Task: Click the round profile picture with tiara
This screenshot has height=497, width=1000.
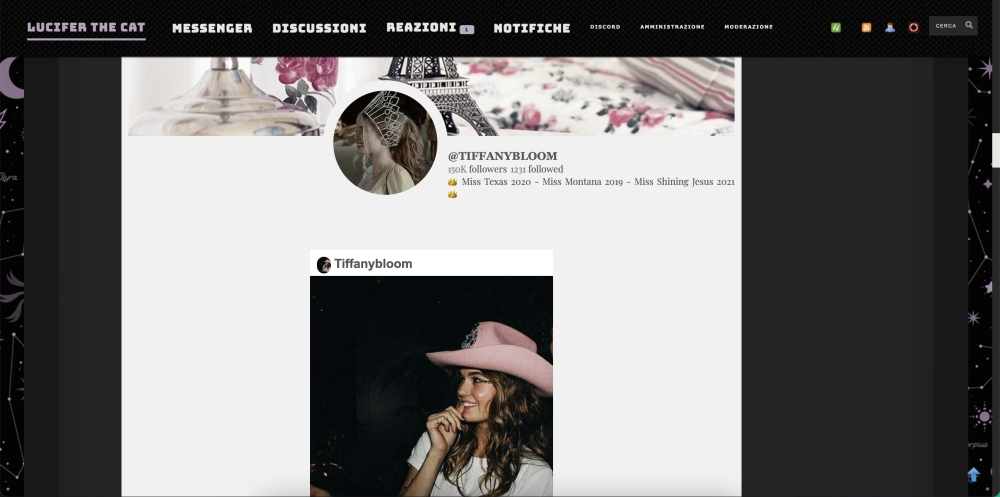Action: pyautogui.click(x=385, y=142)
